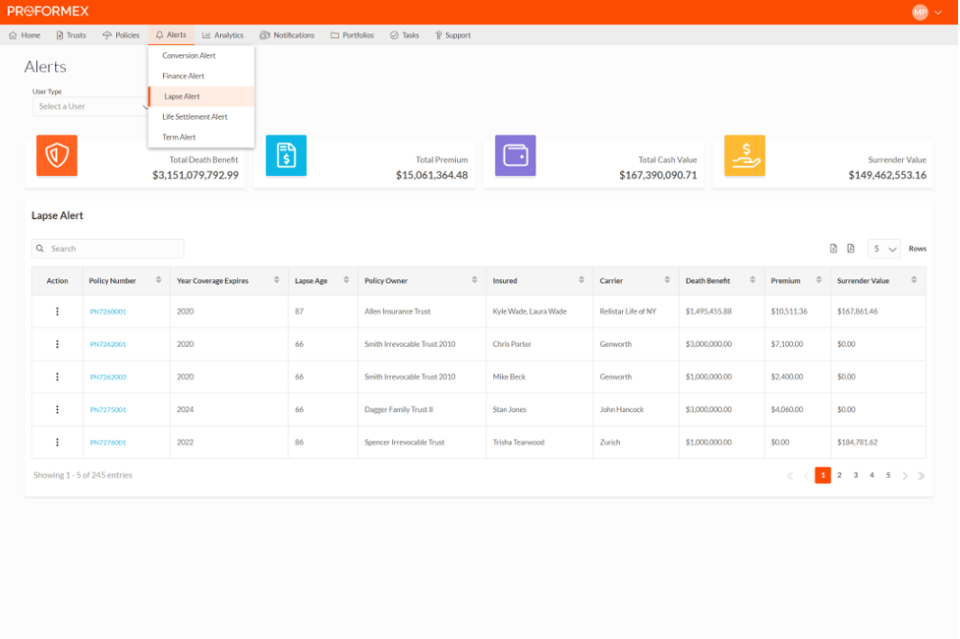Sort by Carrier column
Viewport: 960px width, 639px height.
(x=667, y=280)
